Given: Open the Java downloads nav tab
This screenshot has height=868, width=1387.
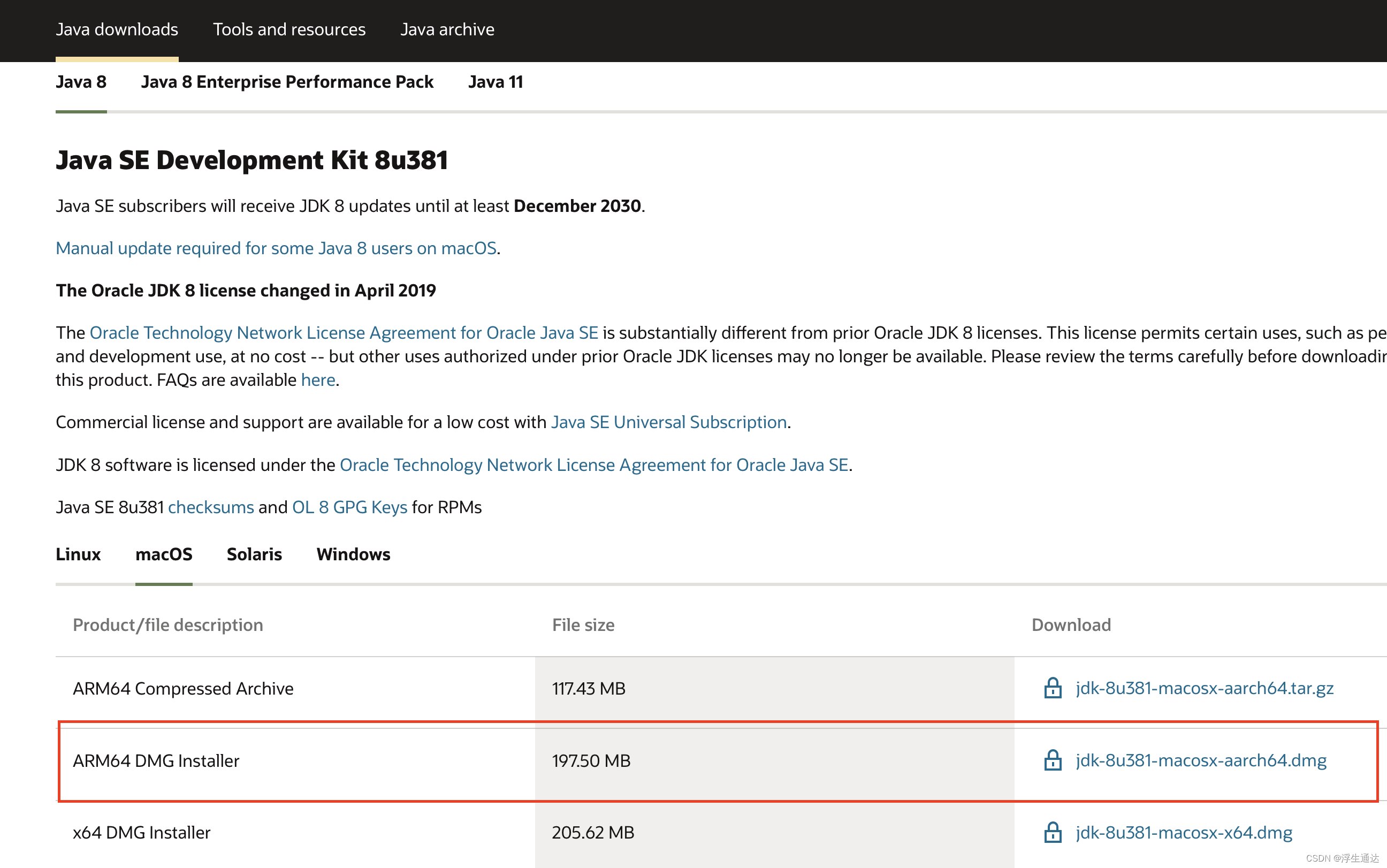Looking at the screenshot, I should tap(117, 29).
